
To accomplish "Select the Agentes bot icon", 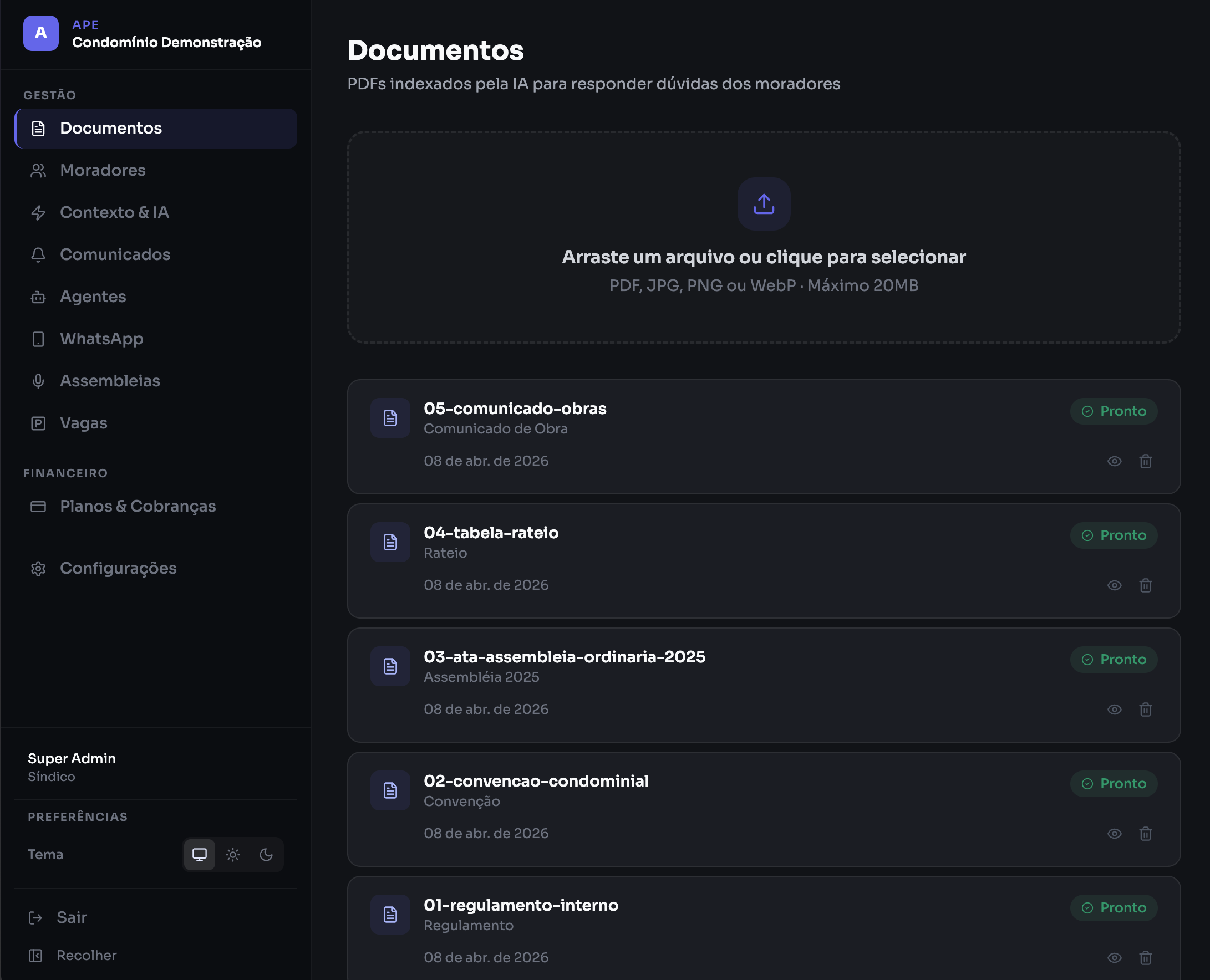I will point(38,297).
